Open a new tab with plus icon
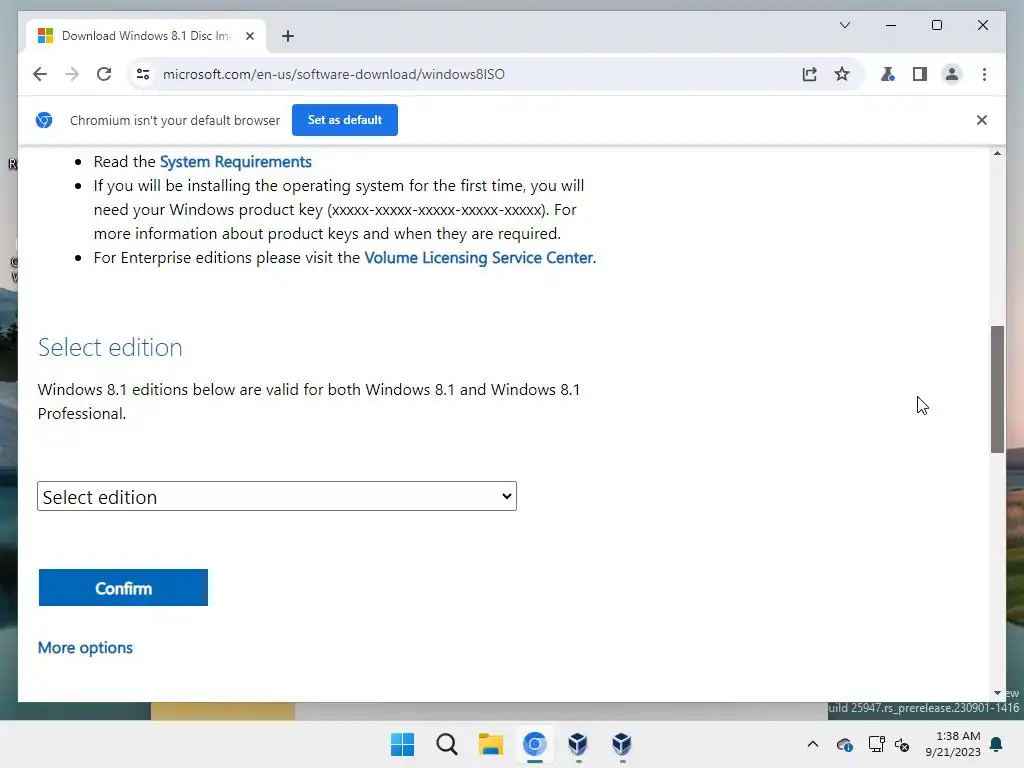1024x768 pixels. pyautogui.click(x=288, y=36)
